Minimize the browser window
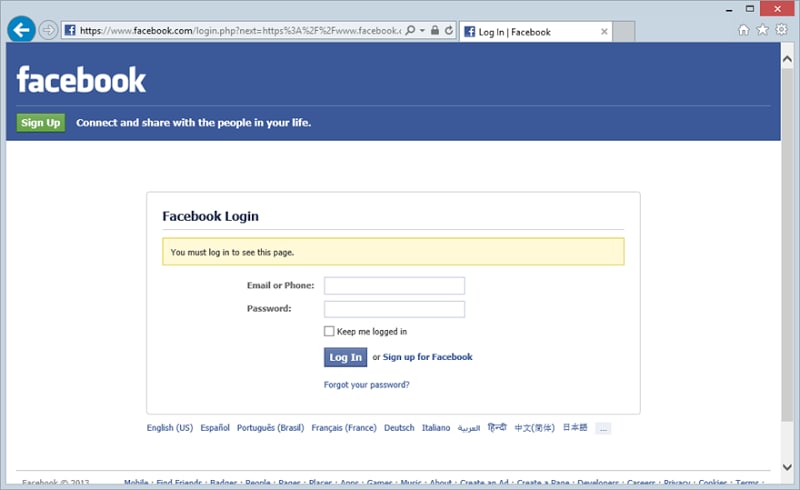Image resolution: width=800 pixels, height=490 pixels. 729,9
